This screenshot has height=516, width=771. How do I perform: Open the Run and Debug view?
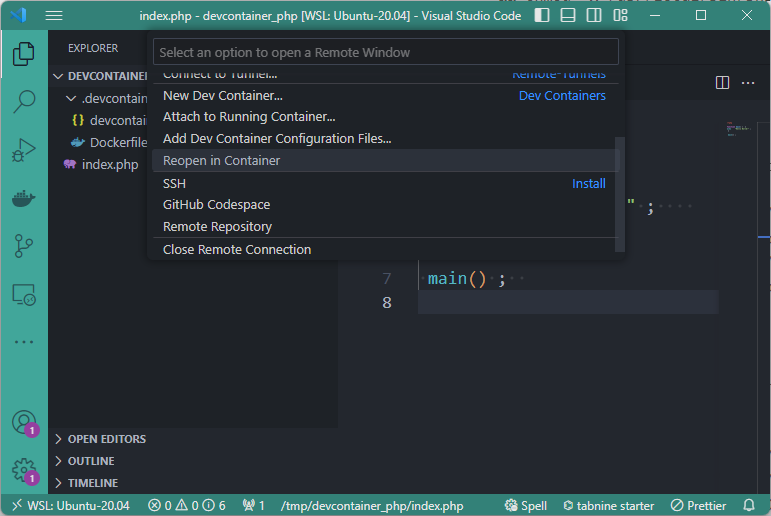24,150
